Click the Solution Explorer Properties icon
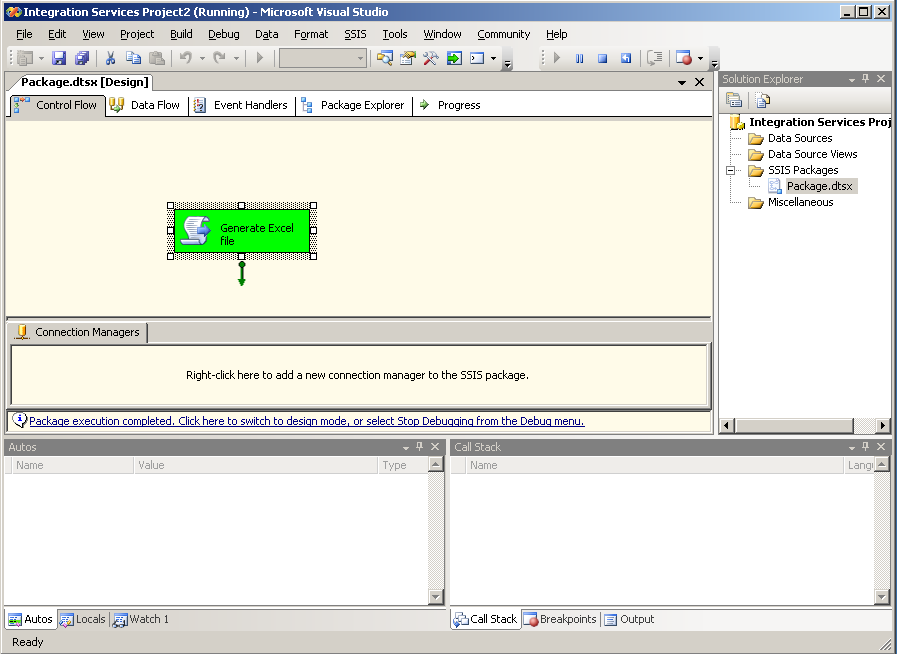The image size is (897, 654). pos(734,100)
